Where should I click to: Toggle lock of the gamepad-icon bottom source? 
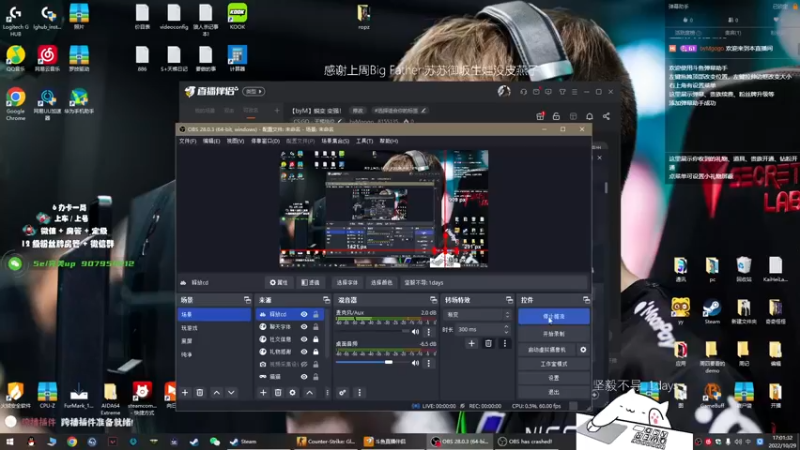(x=316, y=377)
